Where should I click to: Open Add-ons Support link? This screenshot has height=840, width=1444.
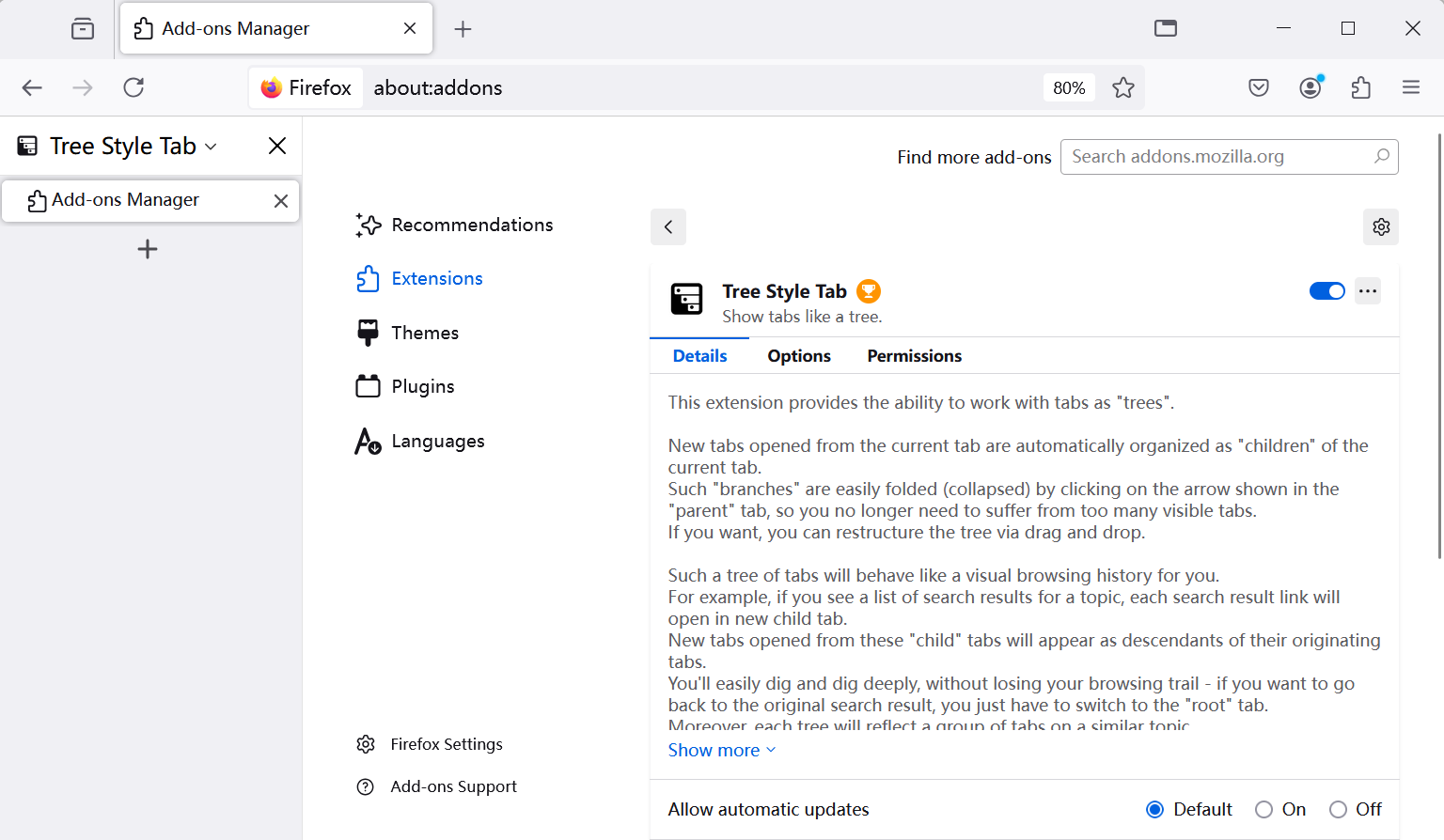coord(453,786)
